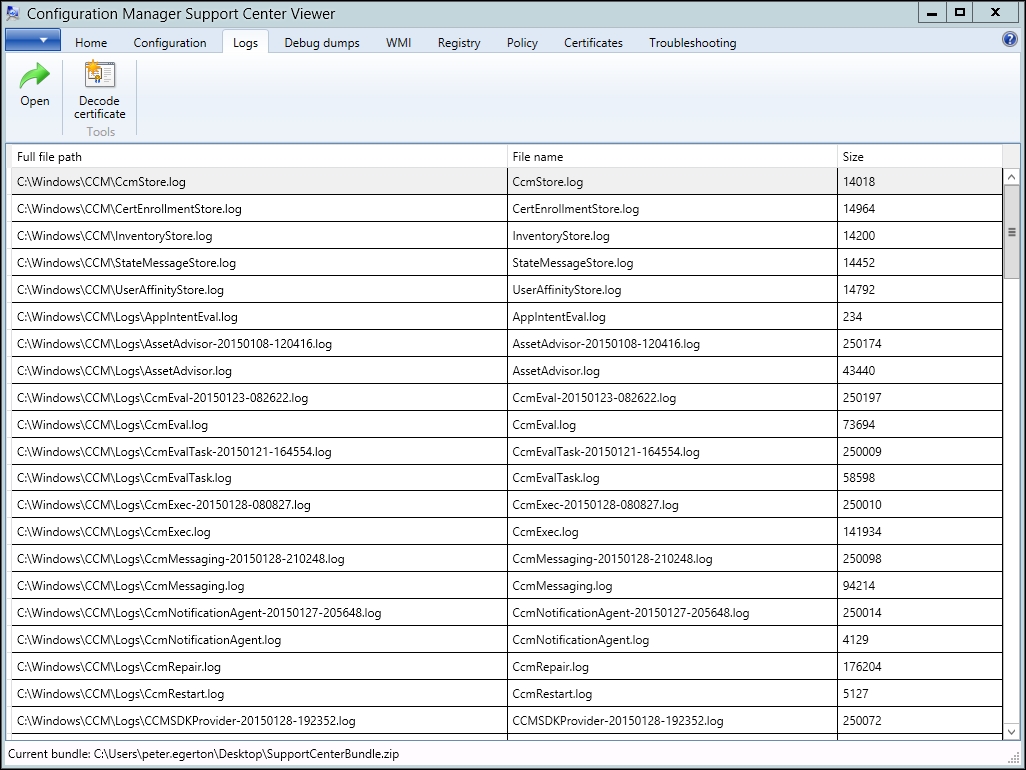Viewport: 1026px width, 770px height.
Task: Switch to the Debug dumps tab
Action: point(321,43)
